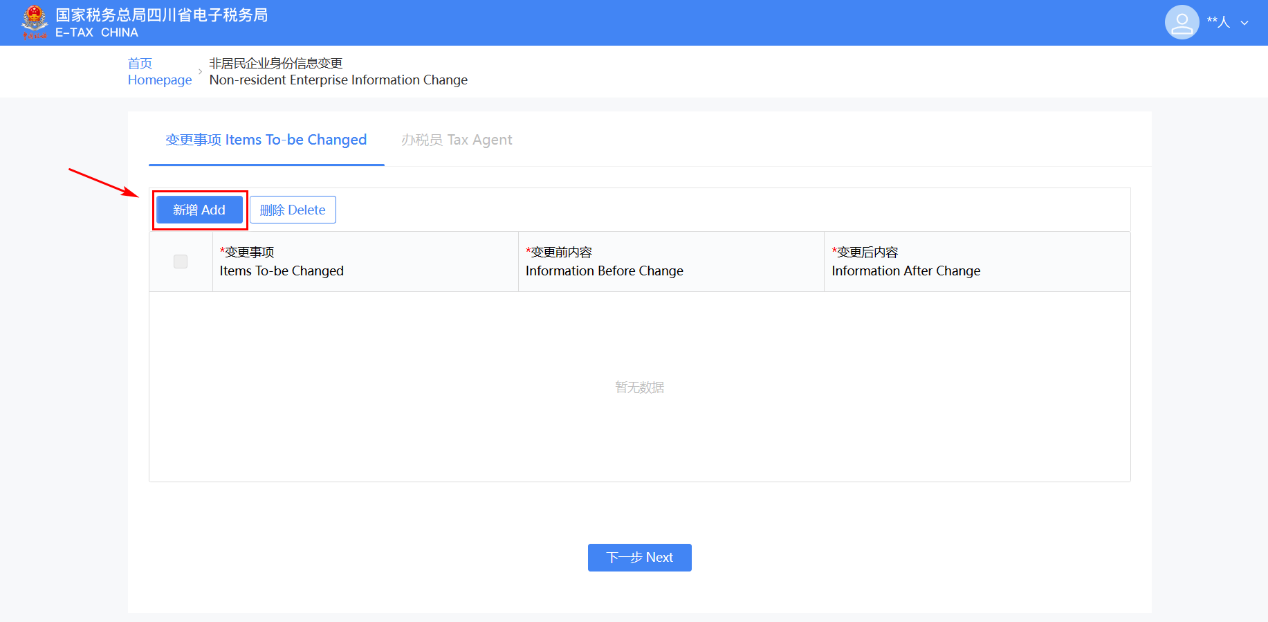Click the breadcrumb separator arrow
Image resolution: width=1268 pixels, height=622 pixels.
tap(200, 71)
